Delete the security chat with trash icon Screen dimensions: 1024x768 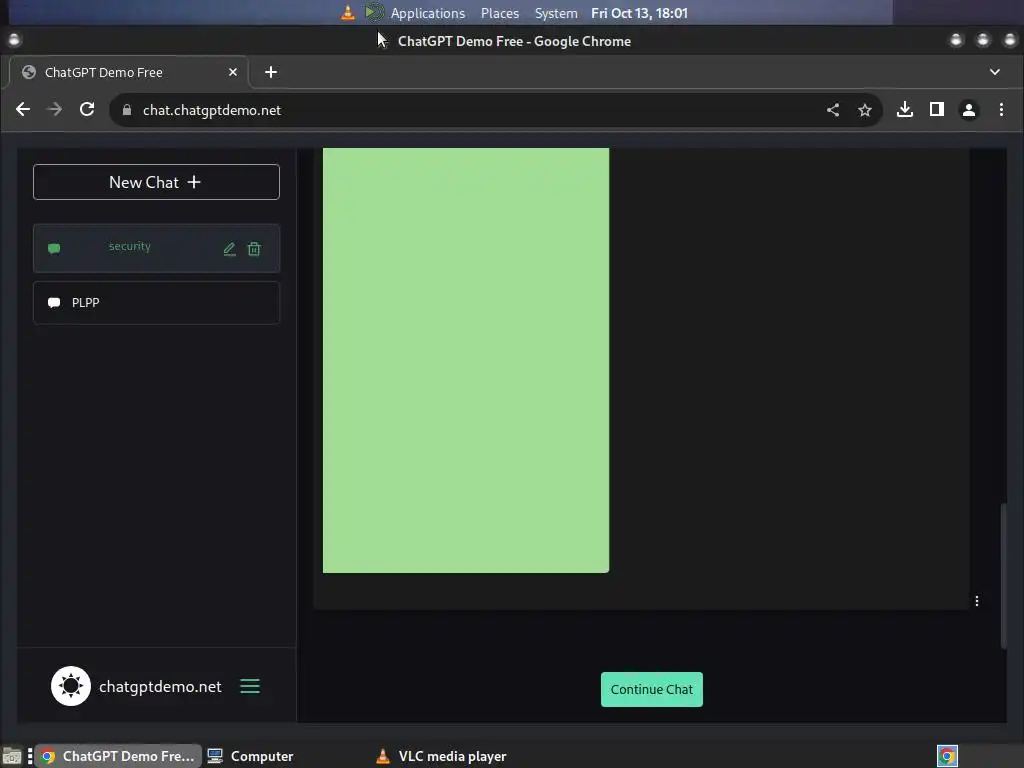(254, 249)
